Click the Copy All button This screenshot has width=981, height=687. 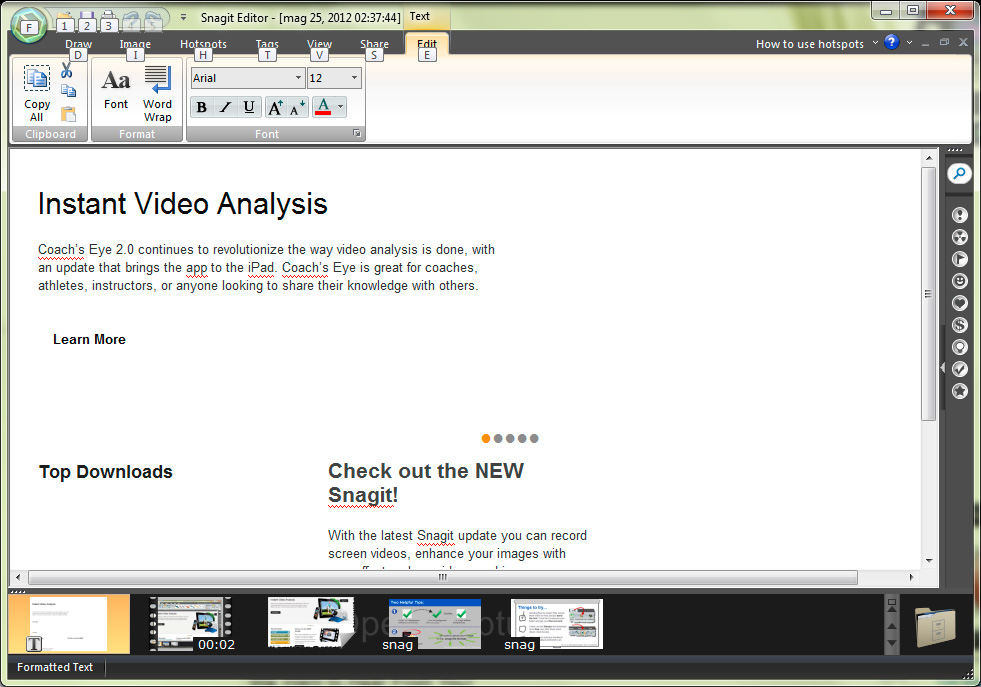(x=37, y=93)
